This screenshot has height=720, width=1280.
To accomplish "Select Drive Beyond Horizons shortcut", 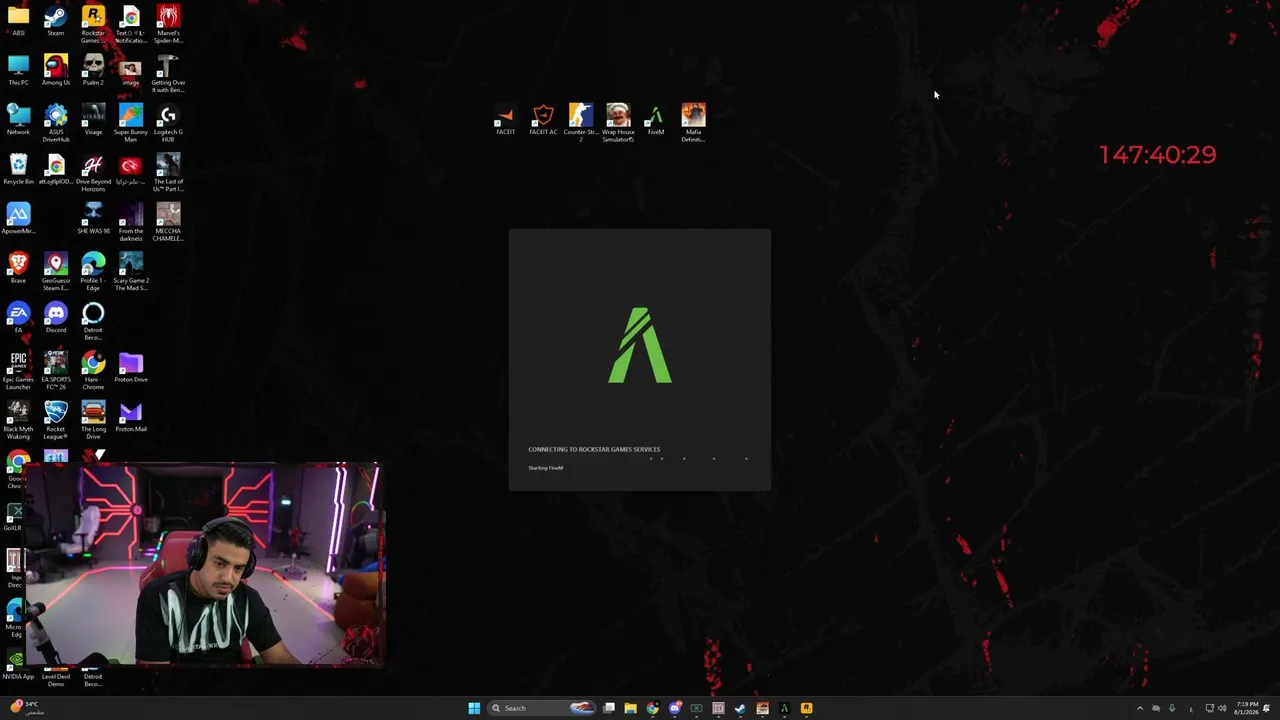I will (93, 174).
